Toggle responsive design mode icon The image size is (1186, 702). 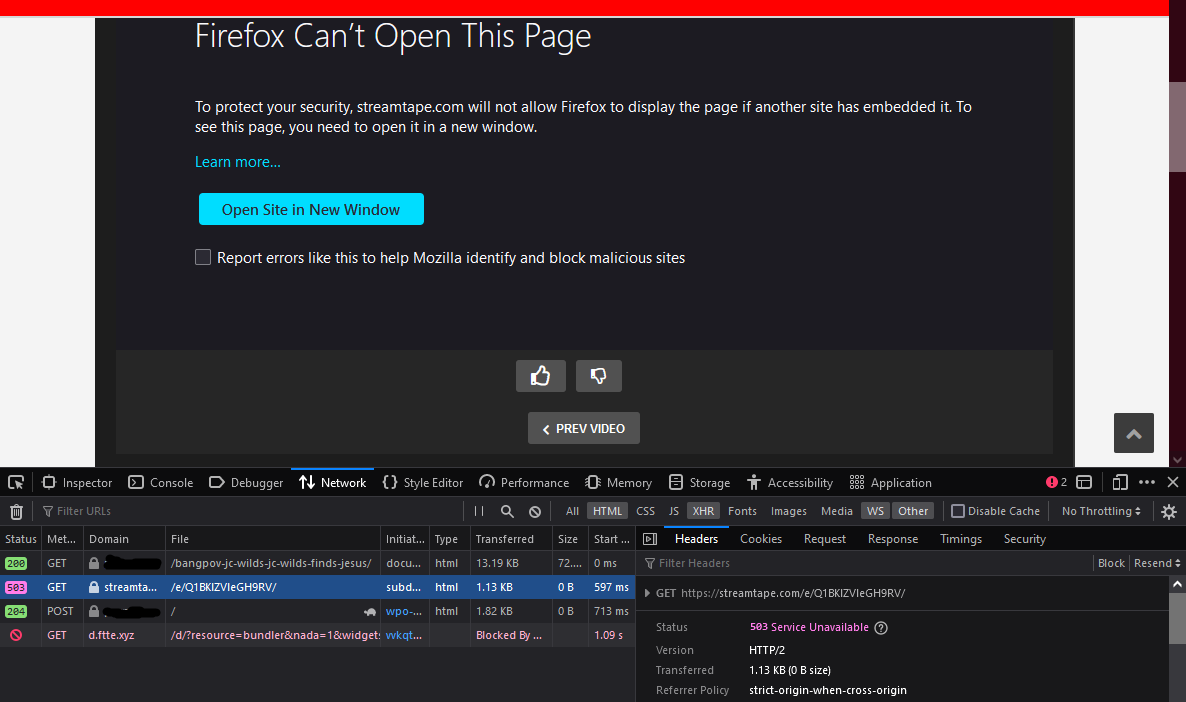(1119, 483)
